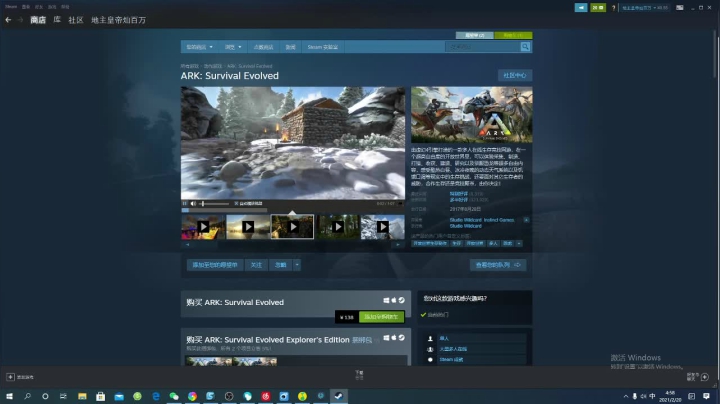
Task: Click the 关注 Follow button
Action: [256, 265]
